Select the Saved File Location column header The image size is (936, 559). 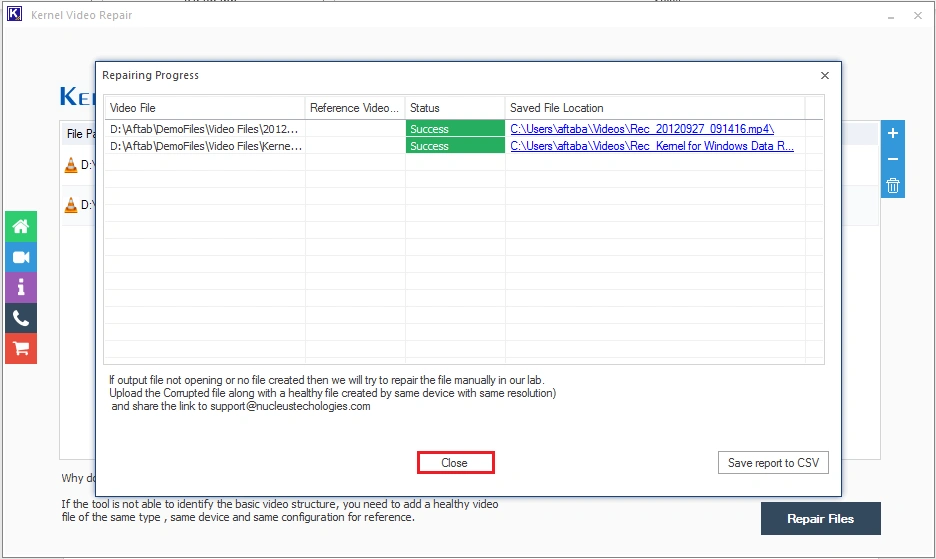click(655, 108)
